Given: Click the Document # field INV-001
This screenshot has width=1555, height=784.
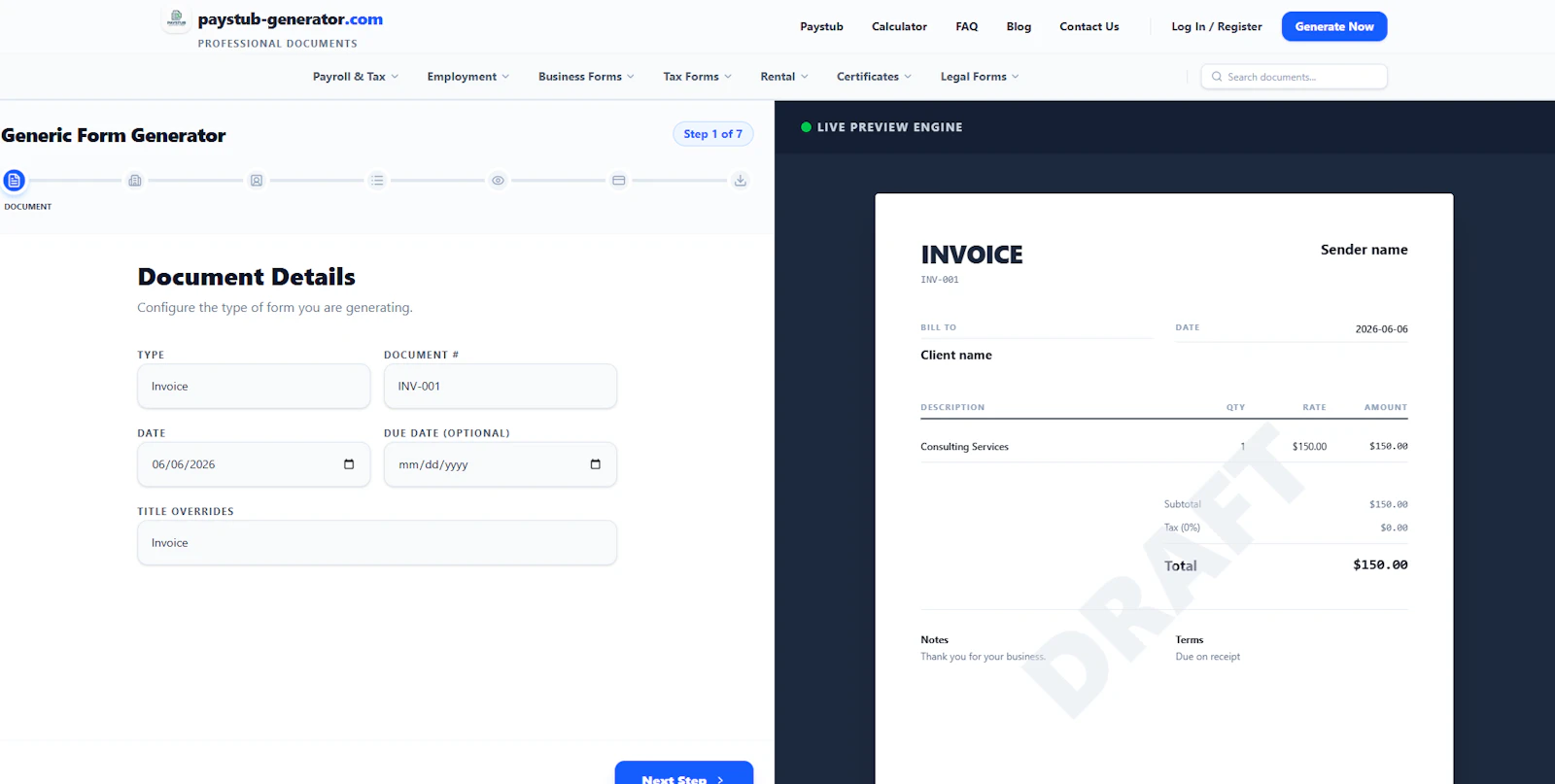Looking at the screenshot, I should (501, 387).
